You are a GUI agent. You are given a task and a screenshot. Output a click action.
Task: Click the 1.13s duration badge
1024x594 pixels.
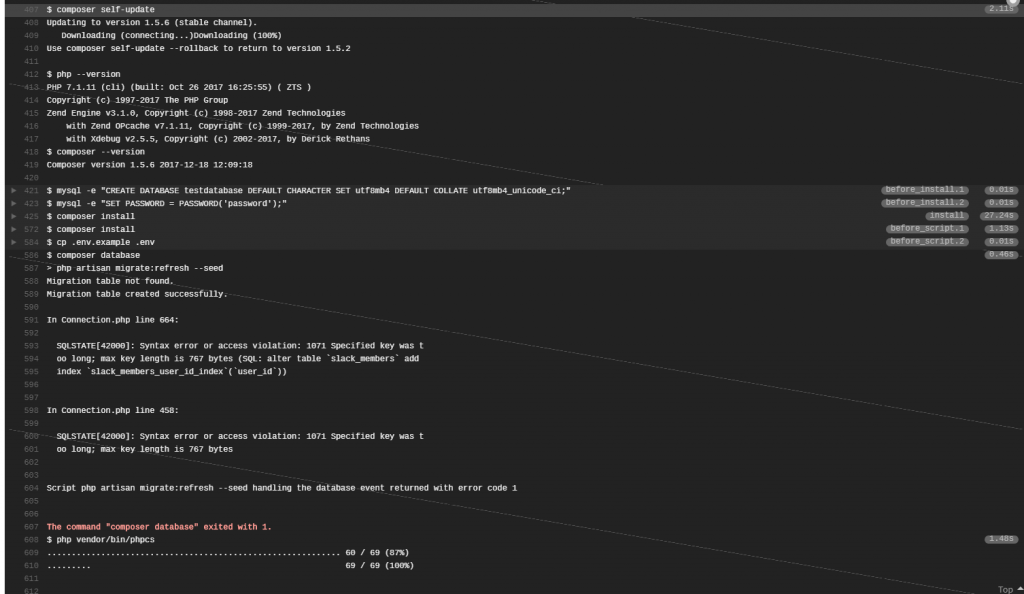point(1001,228)
